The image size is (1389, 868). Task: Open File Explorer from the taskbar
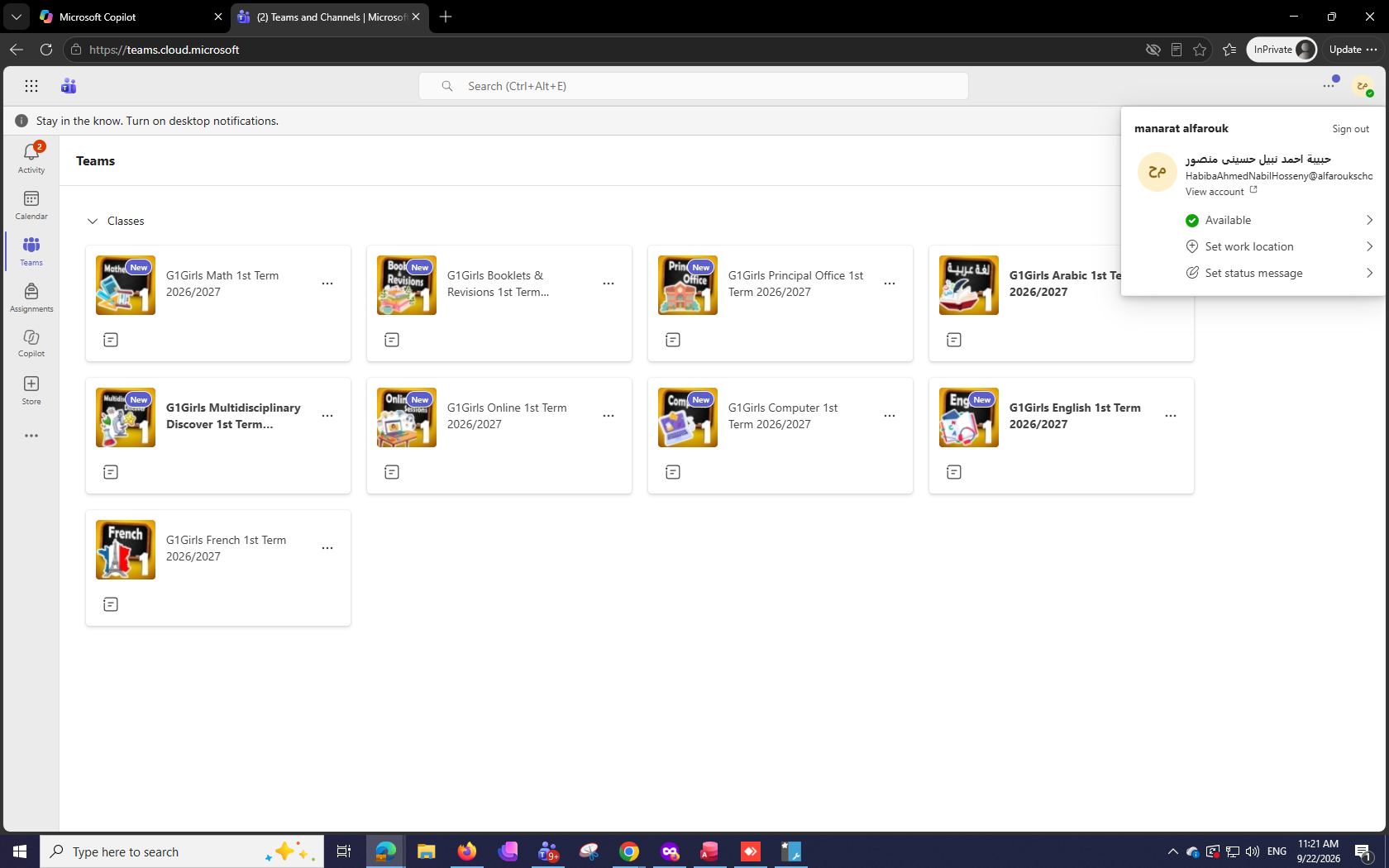(x=426, y=851)
